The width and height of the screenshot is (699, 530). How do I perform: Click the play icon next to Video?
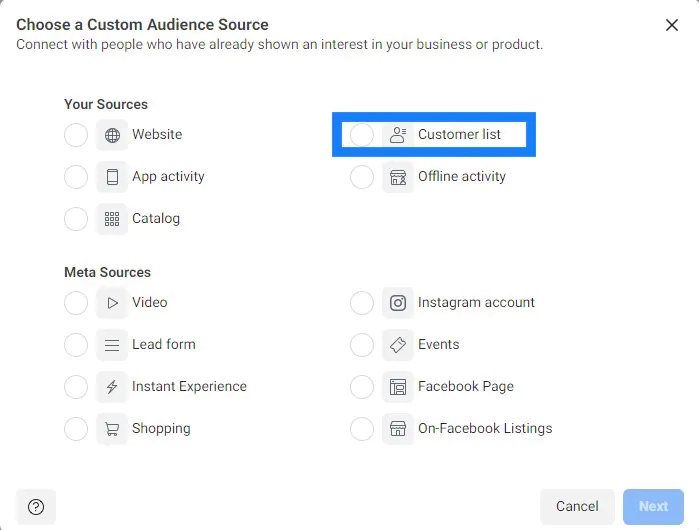112,303
